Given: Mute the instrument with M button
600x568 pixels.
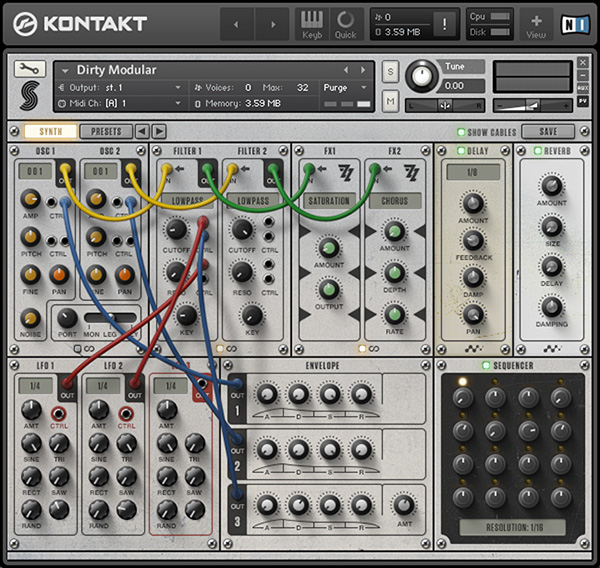Looking at the screenshot, I should (x=390, y=99).
